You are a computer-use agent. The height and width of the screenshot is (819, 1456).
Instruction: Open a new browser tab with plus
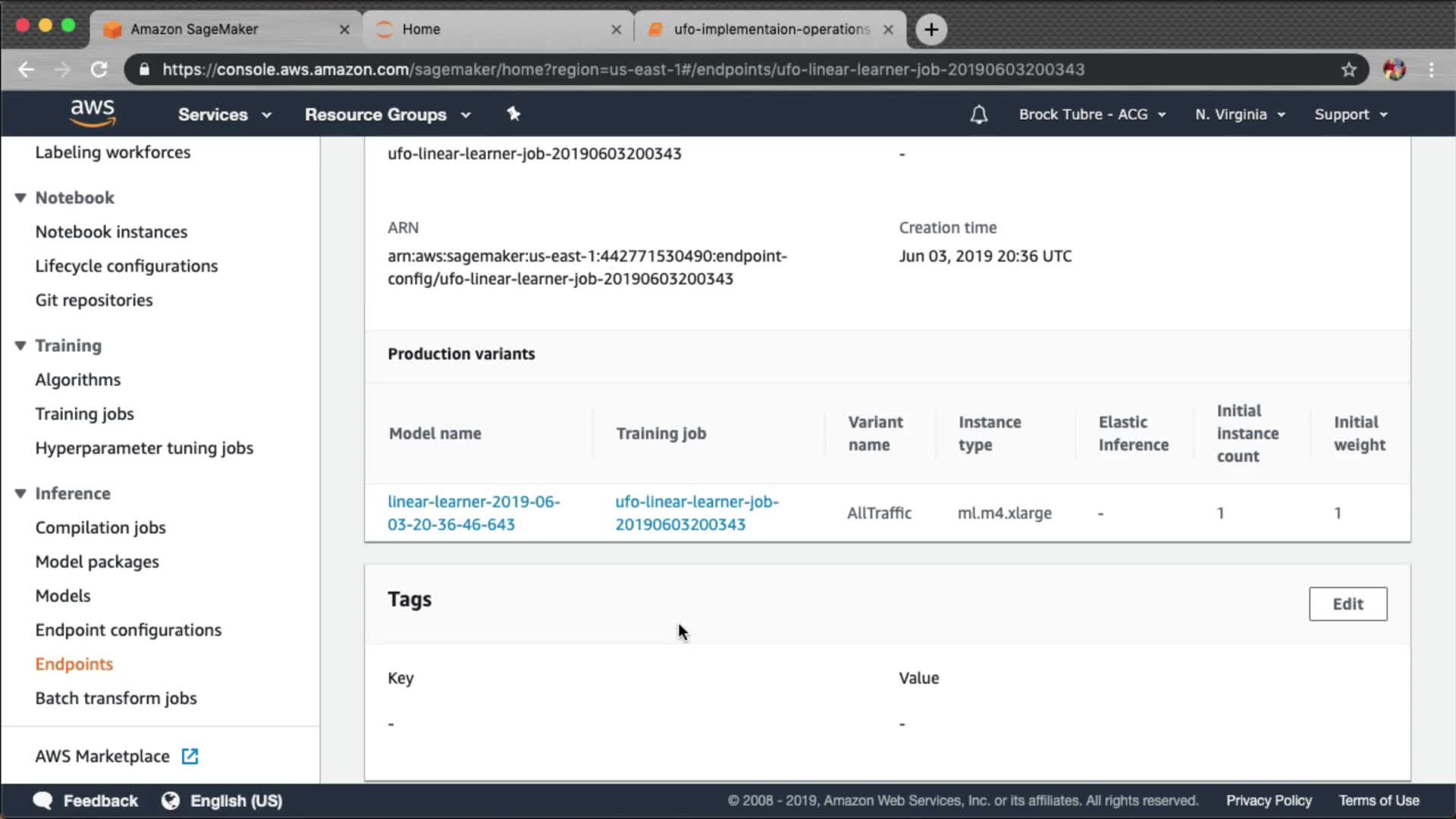click(931, 30)
